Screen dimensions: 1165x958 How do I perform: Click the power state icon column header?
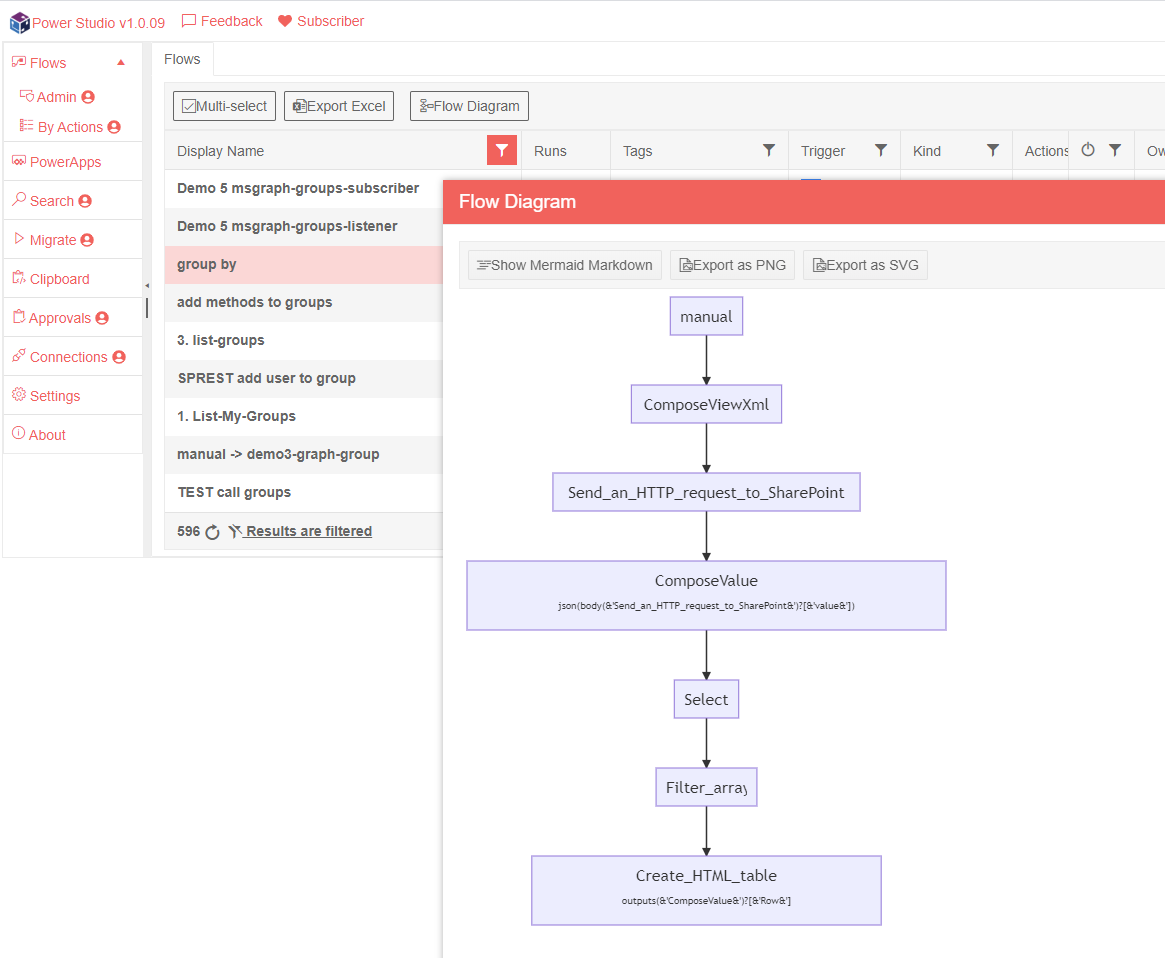tap(1088, 151)
